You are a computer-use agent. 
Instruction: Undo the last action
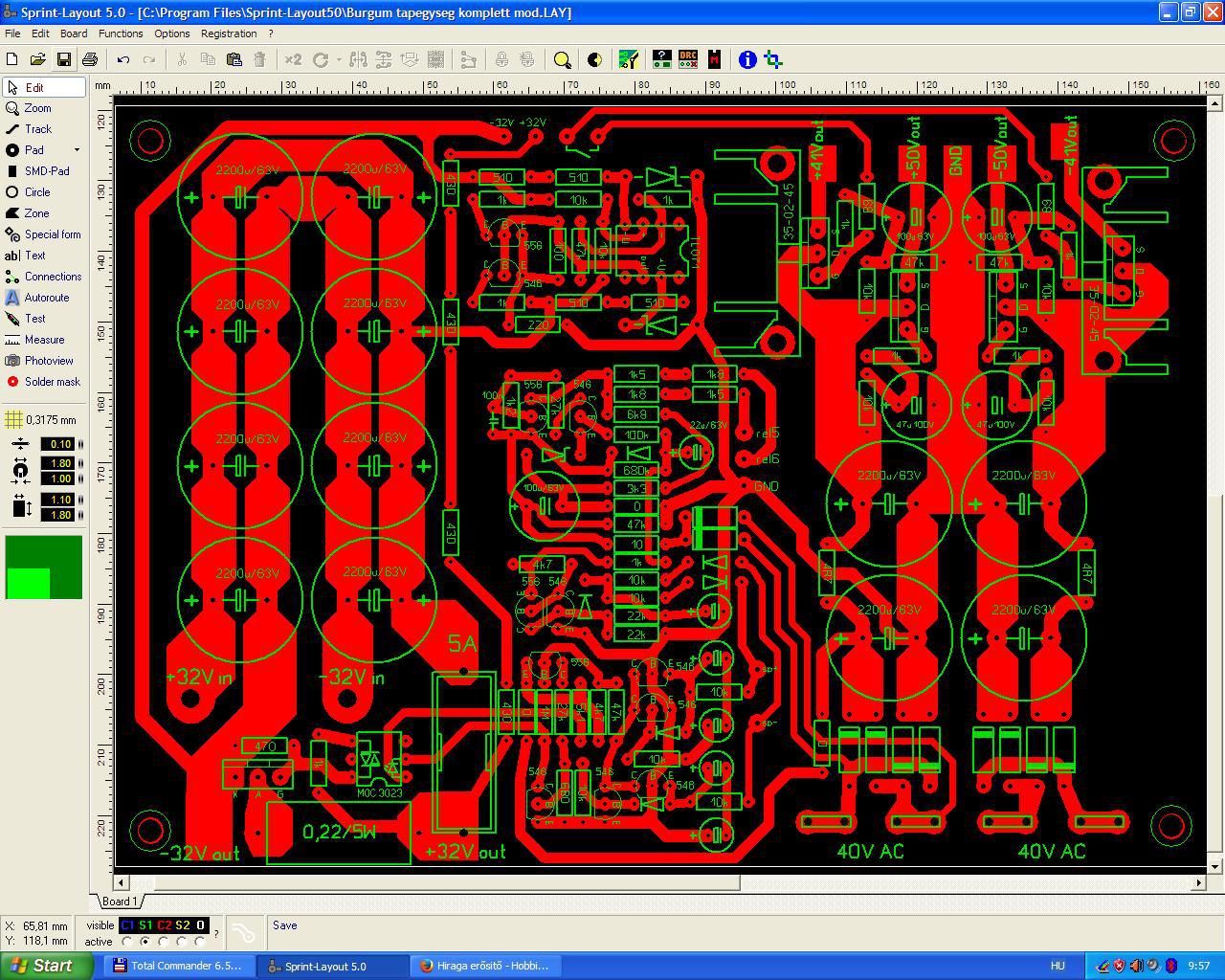pos(123,59)
